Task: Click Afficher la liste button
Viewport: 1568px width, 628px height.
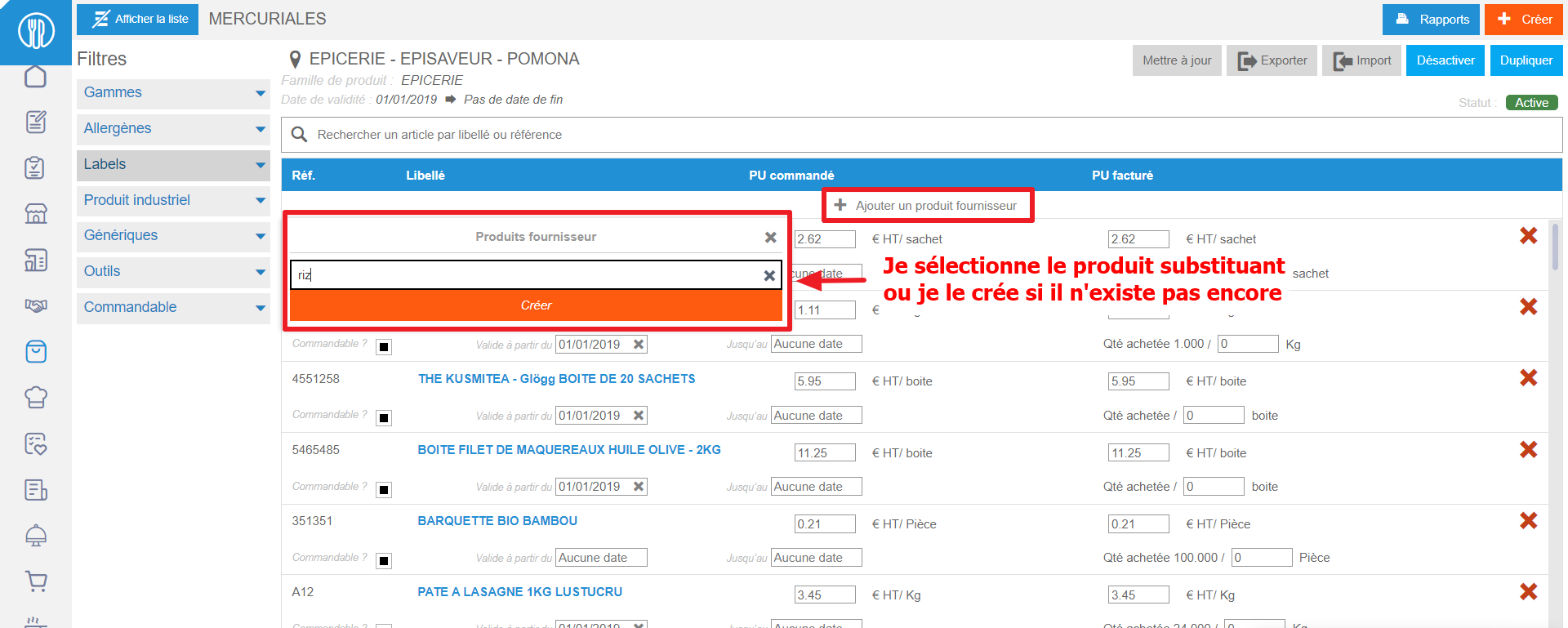Action: point(137,19)
